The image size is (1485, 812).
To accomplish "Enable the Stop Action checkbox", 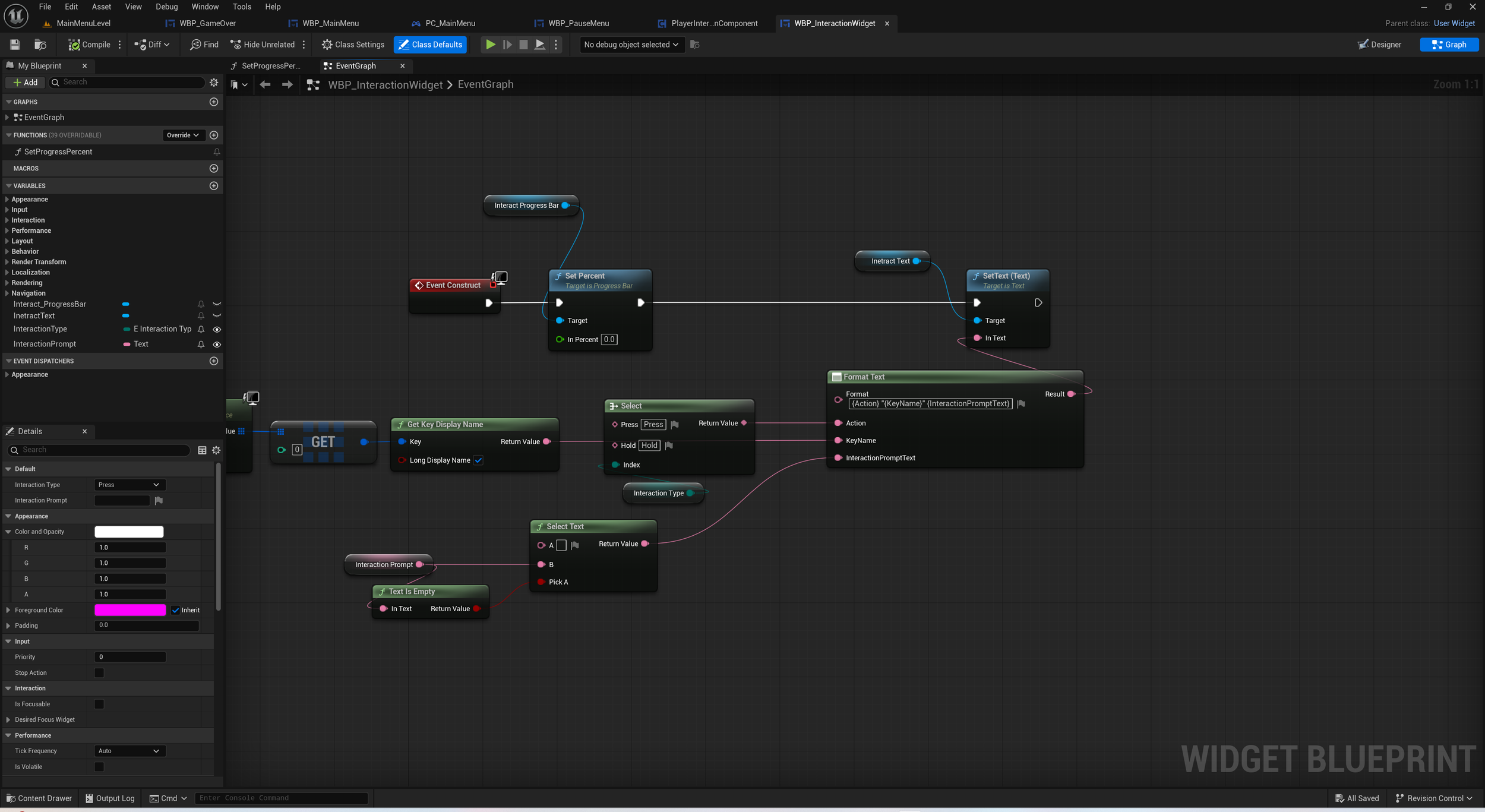I will click(99, 673).
